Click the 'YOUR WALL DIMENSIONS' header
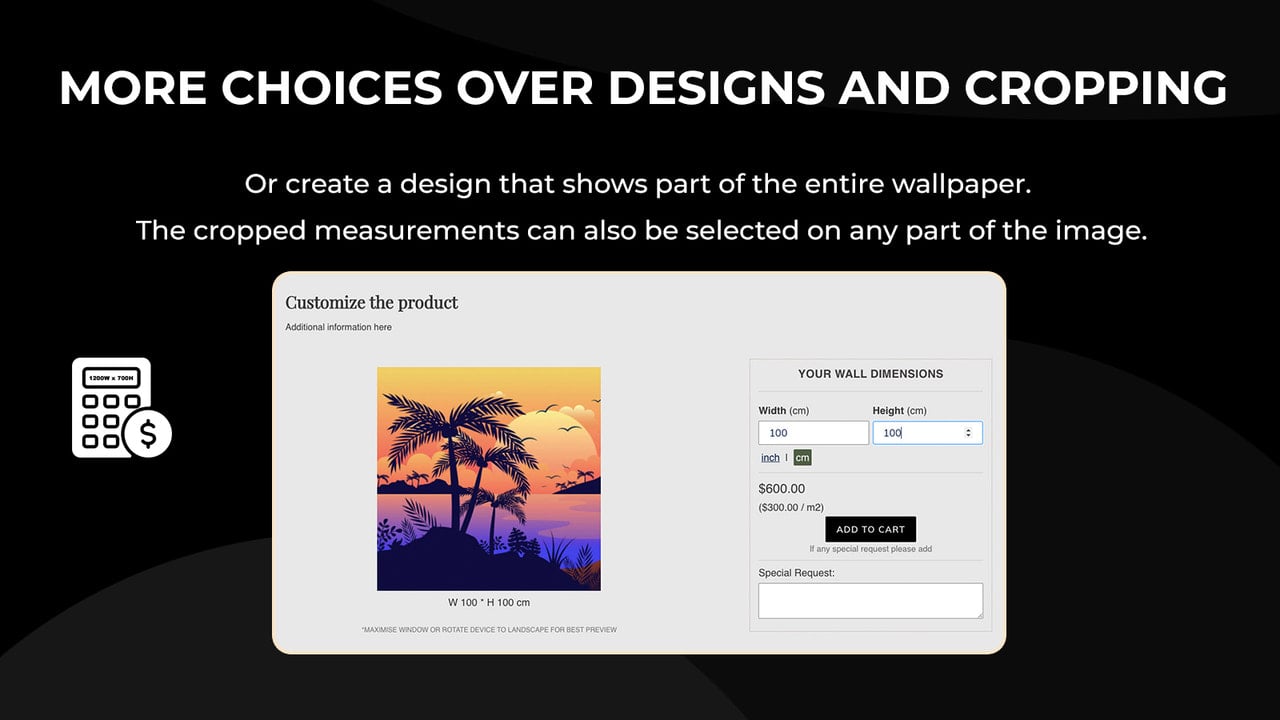Viewport: 1280px width, 720px height. point(870,374)
